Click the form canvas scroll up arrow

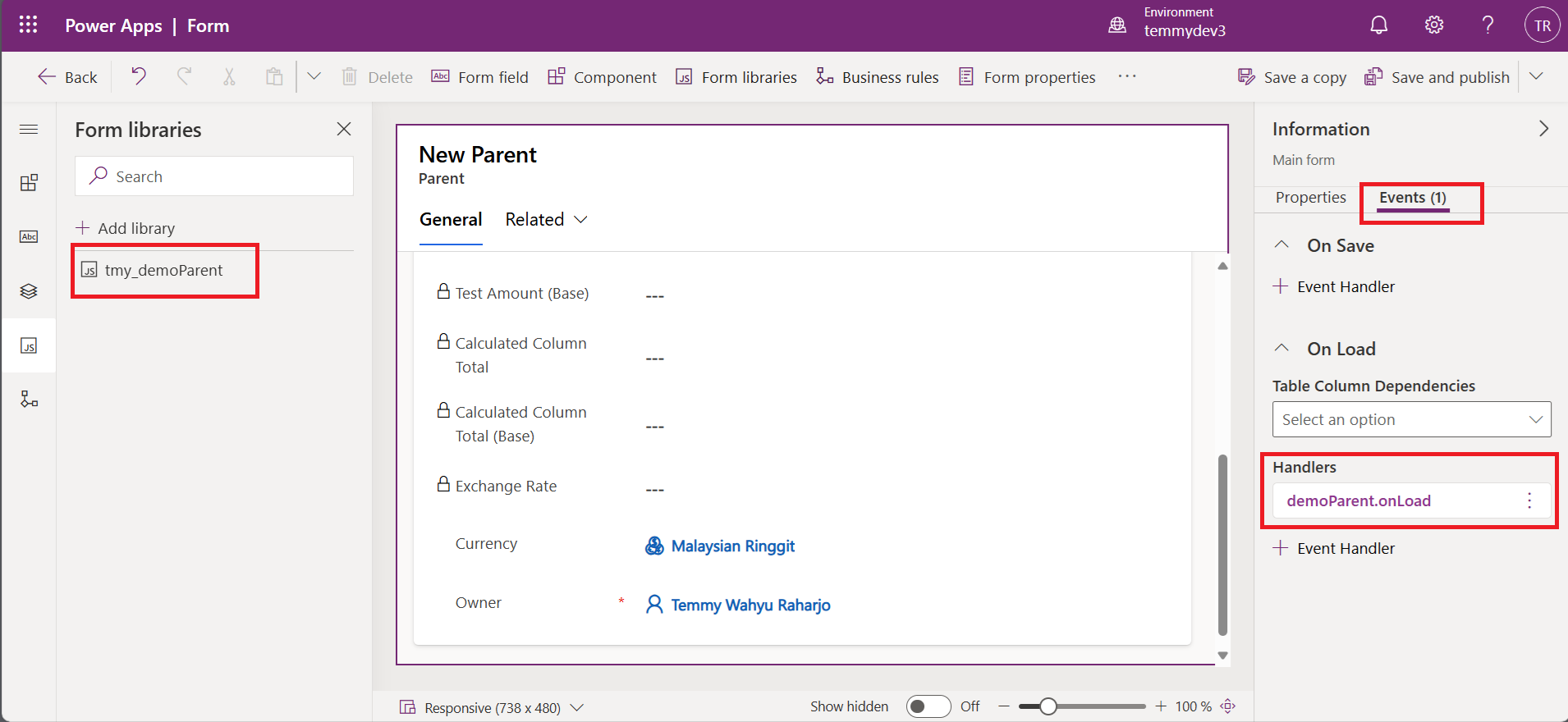(x=1222, y=266)
